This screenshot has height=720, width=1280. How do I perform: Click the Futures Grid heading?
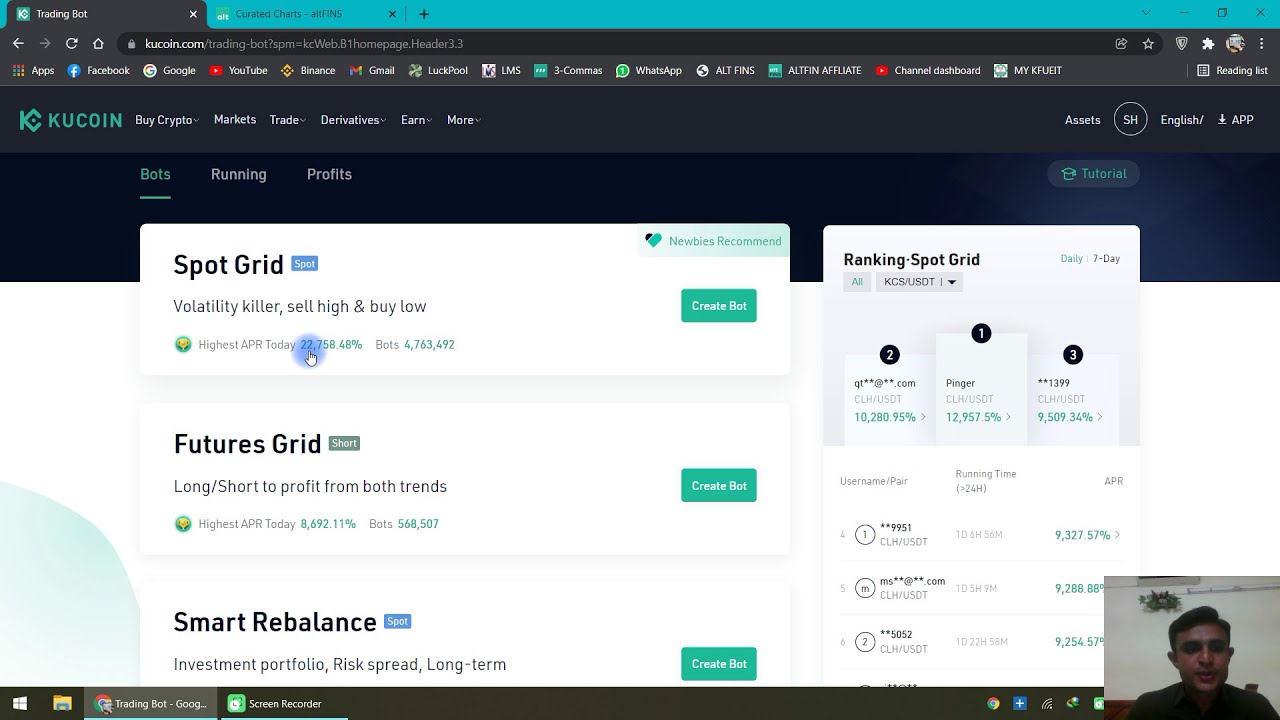pos(247,444)
